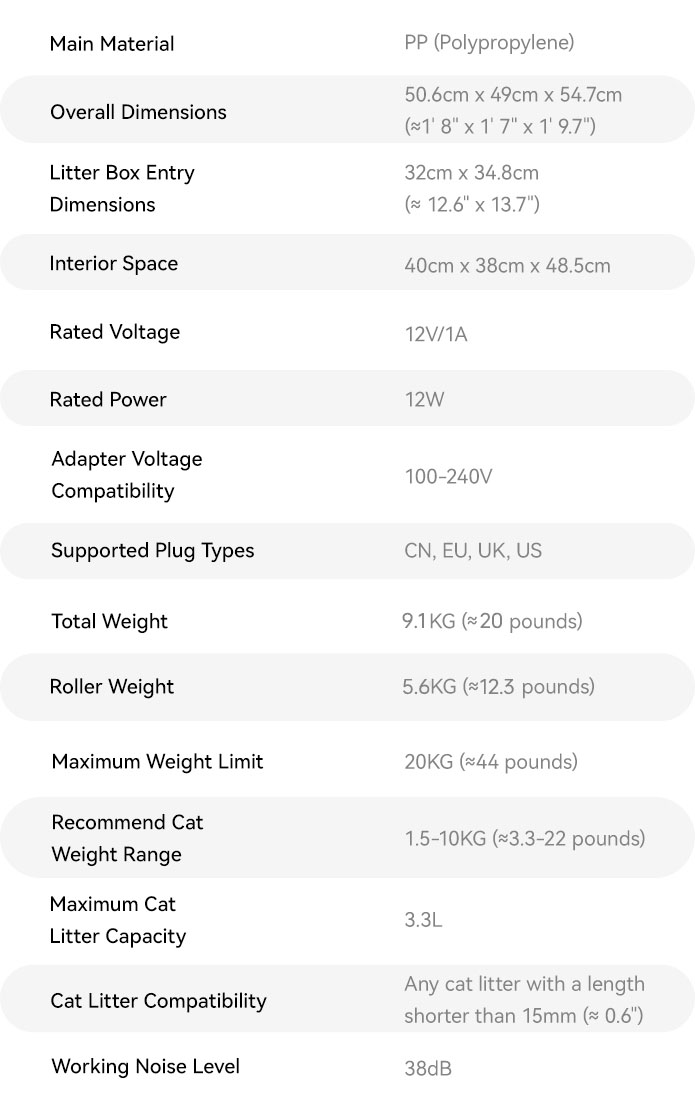Select the 38dB working noise value
The image size is (695, 1102).
(x=428, y=1068)
